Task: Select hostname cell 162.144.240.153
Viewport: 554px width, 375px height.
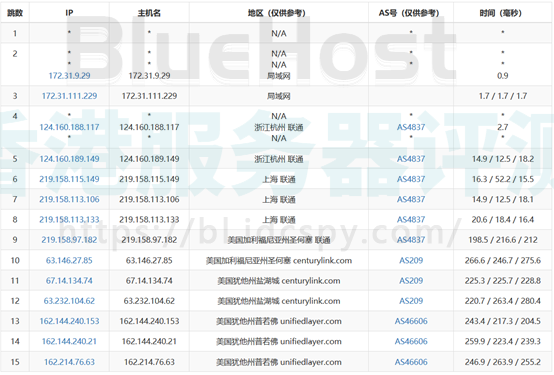Action: (x=149, y=321)
